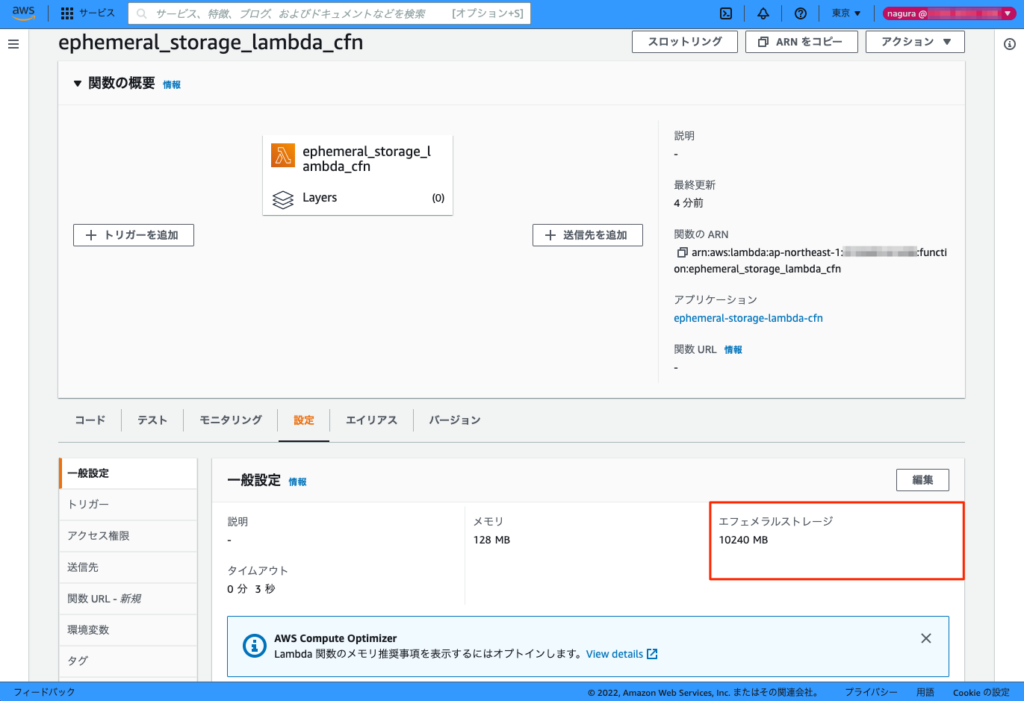Click トリガーを追加 button
Viewport: 1024px width, 701px height.
(x=133, y=235)
